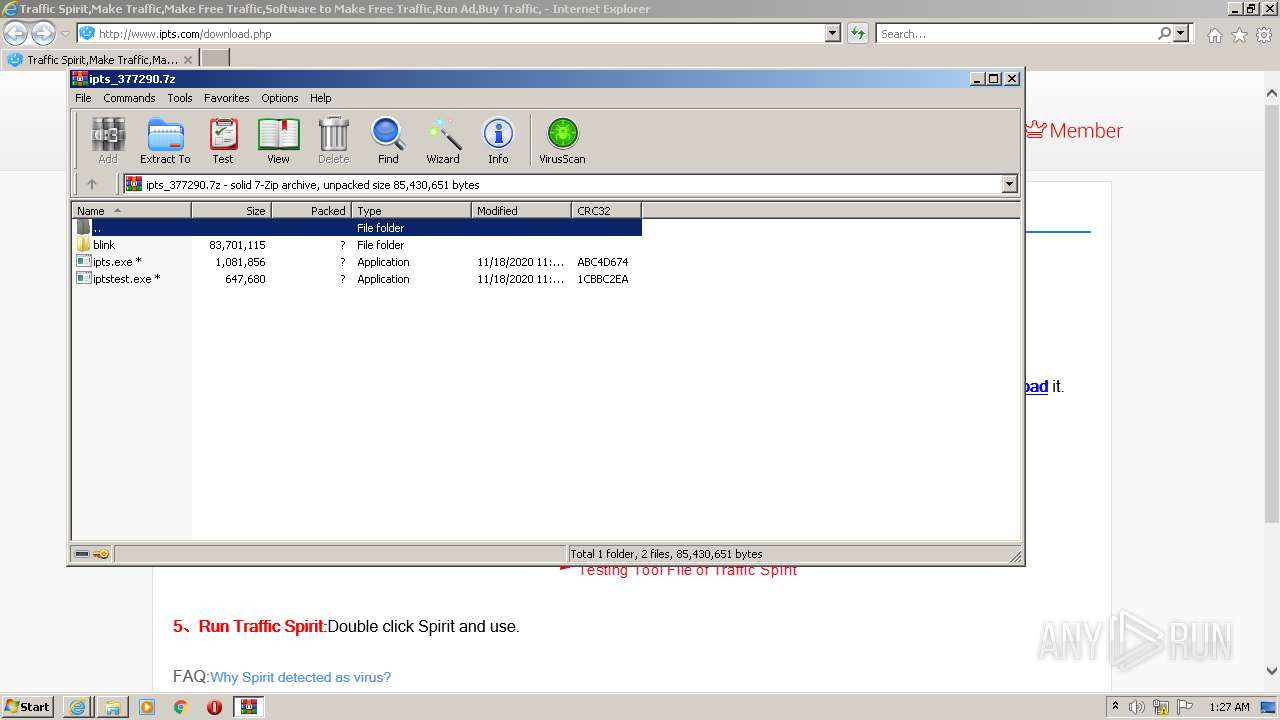Image resolution: width=1280 pixels, height=720 pixels.
Task: Open the Commands menu
Action: (x=129, y=98)
